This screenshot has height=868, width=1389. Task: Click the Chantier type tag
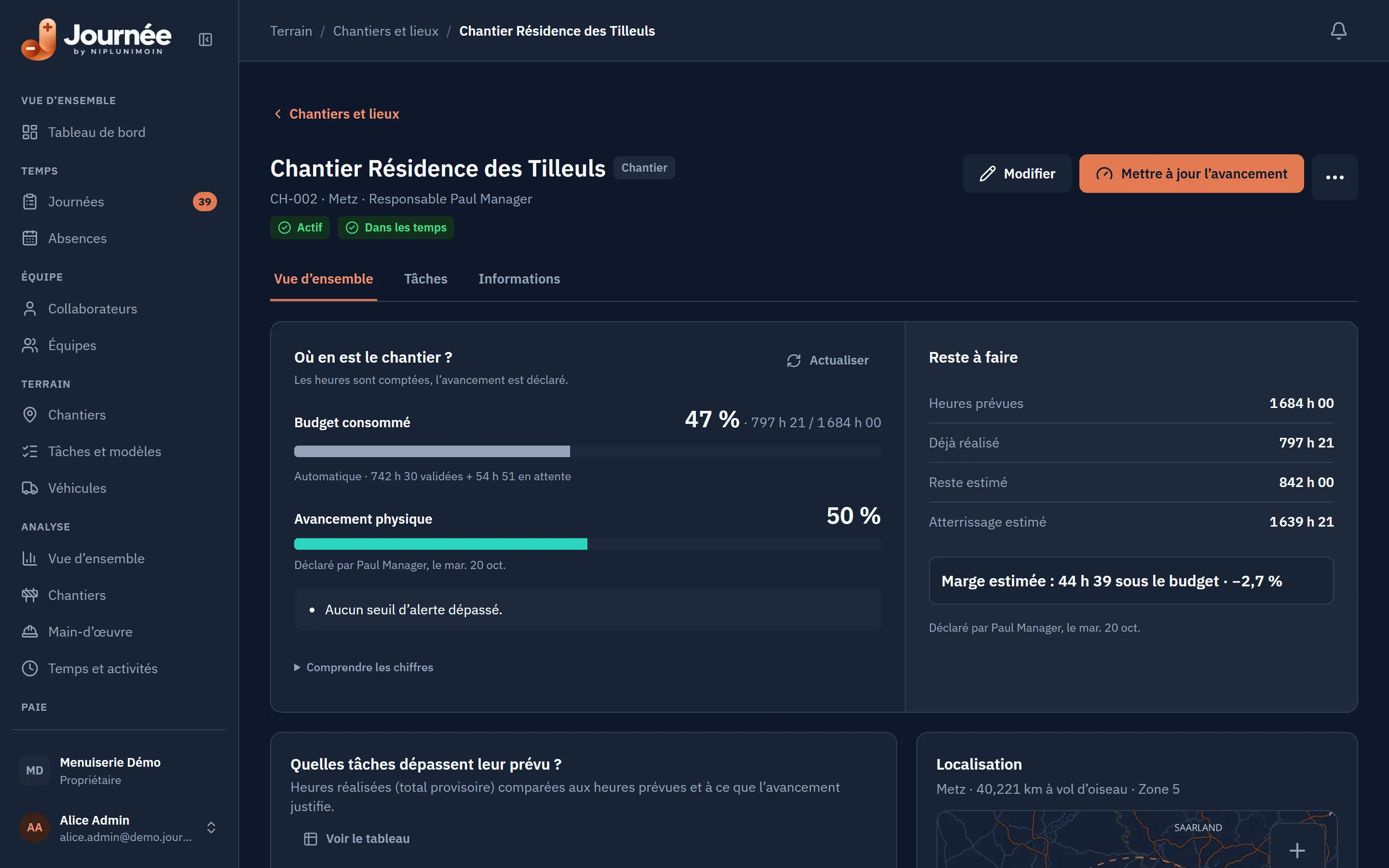tap(644, 168)
